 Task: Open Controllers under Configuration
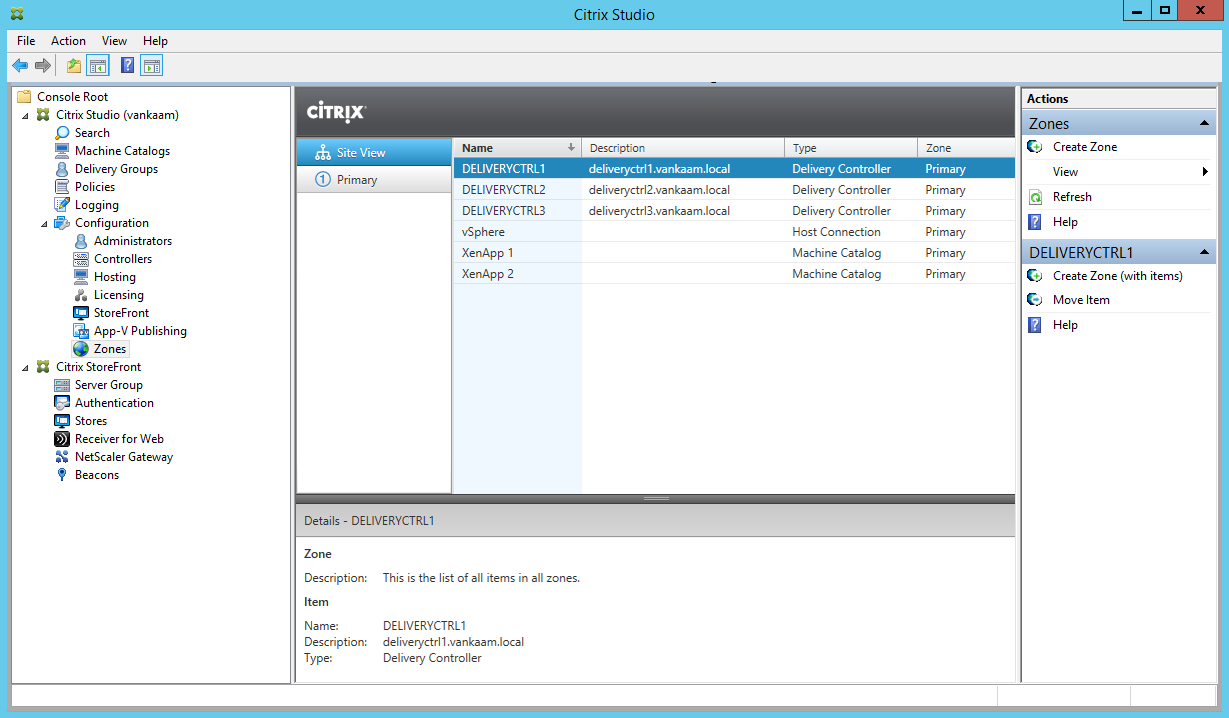(x=123, y=259)
